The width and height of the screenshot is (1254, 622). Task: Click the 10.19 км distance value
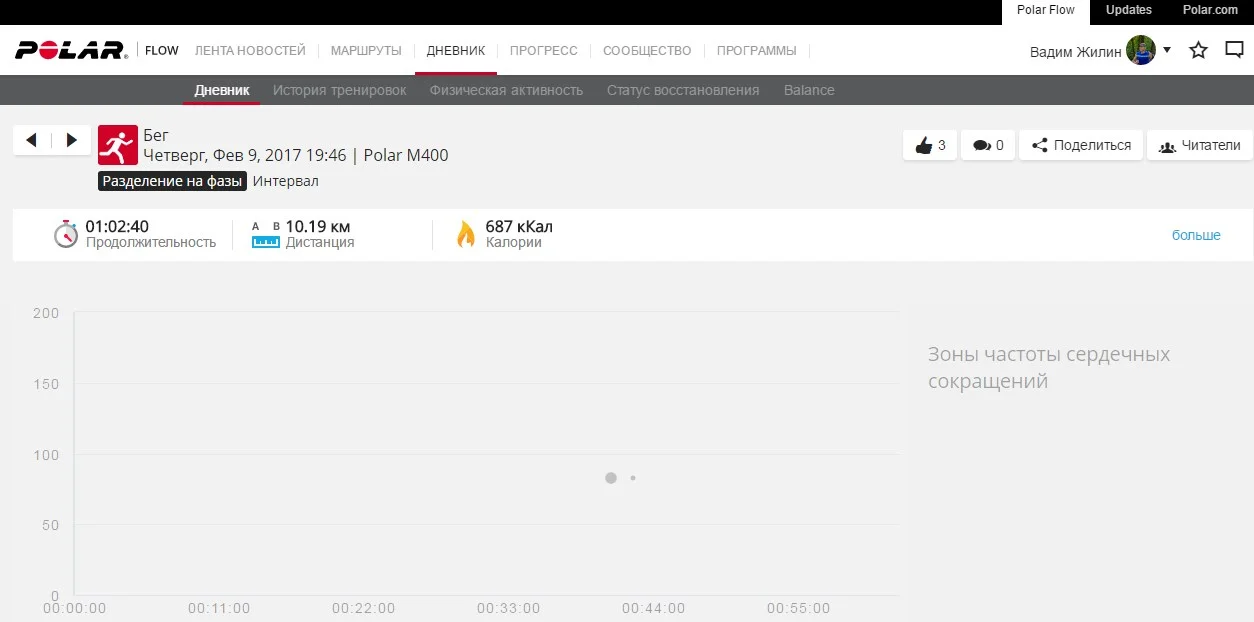click(x=318, y=227)
